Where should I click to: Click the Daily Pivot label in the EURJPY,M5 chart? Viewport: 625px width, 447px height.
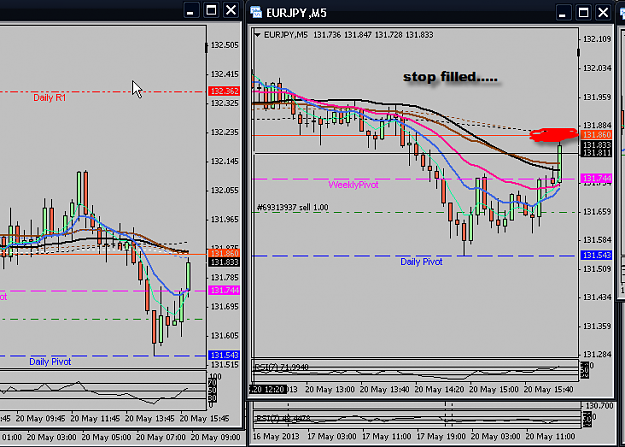click(x=421, y=262)
